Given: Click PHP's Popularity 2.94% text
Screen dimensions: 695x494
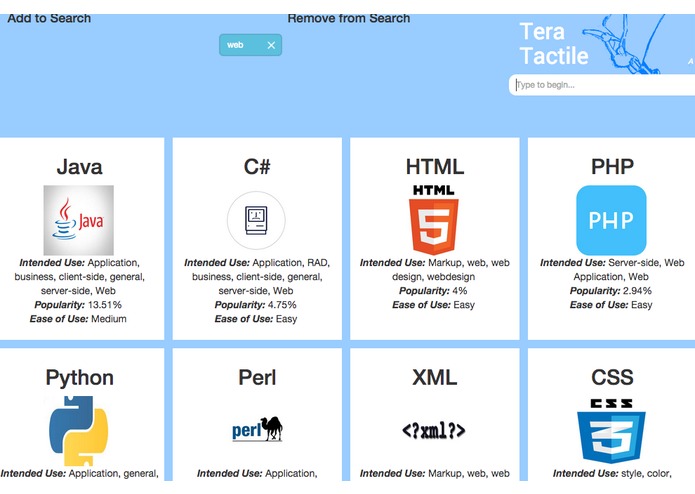Looking at the screenshot, I should pos(611,291).
